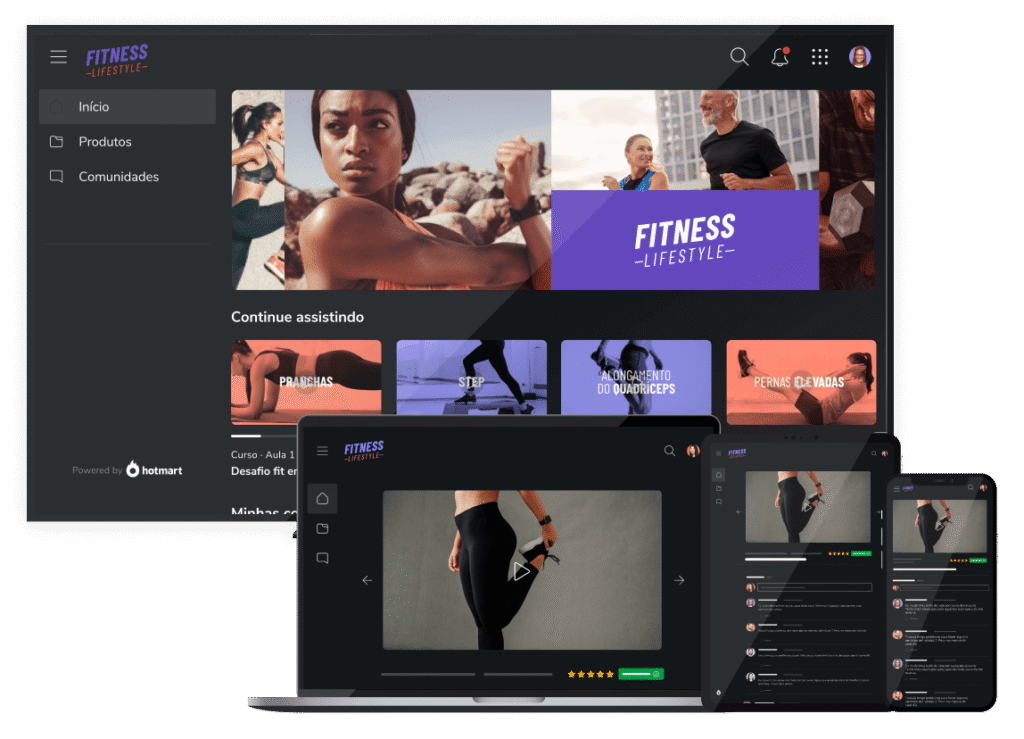Image resolution: width=1024 pixels, height=739 pixels.
Task: Click user avatar on the large monitor
Action: [860, 57]
